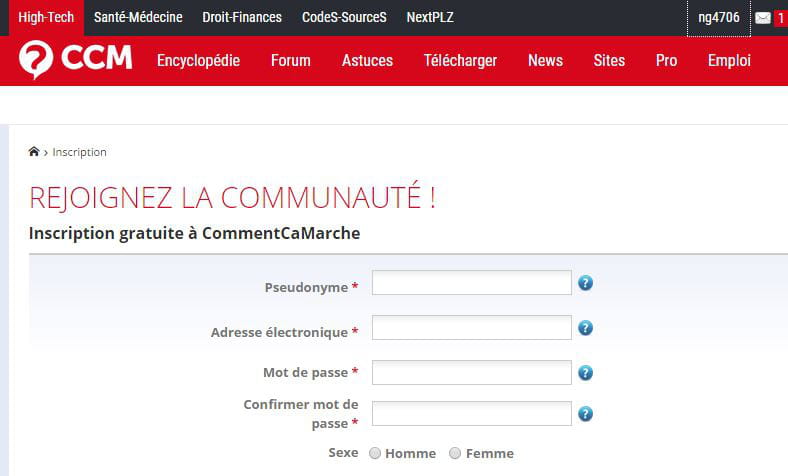Select the Homme radio button
This screenshot has width=788, height=476.
coord(375,453)
